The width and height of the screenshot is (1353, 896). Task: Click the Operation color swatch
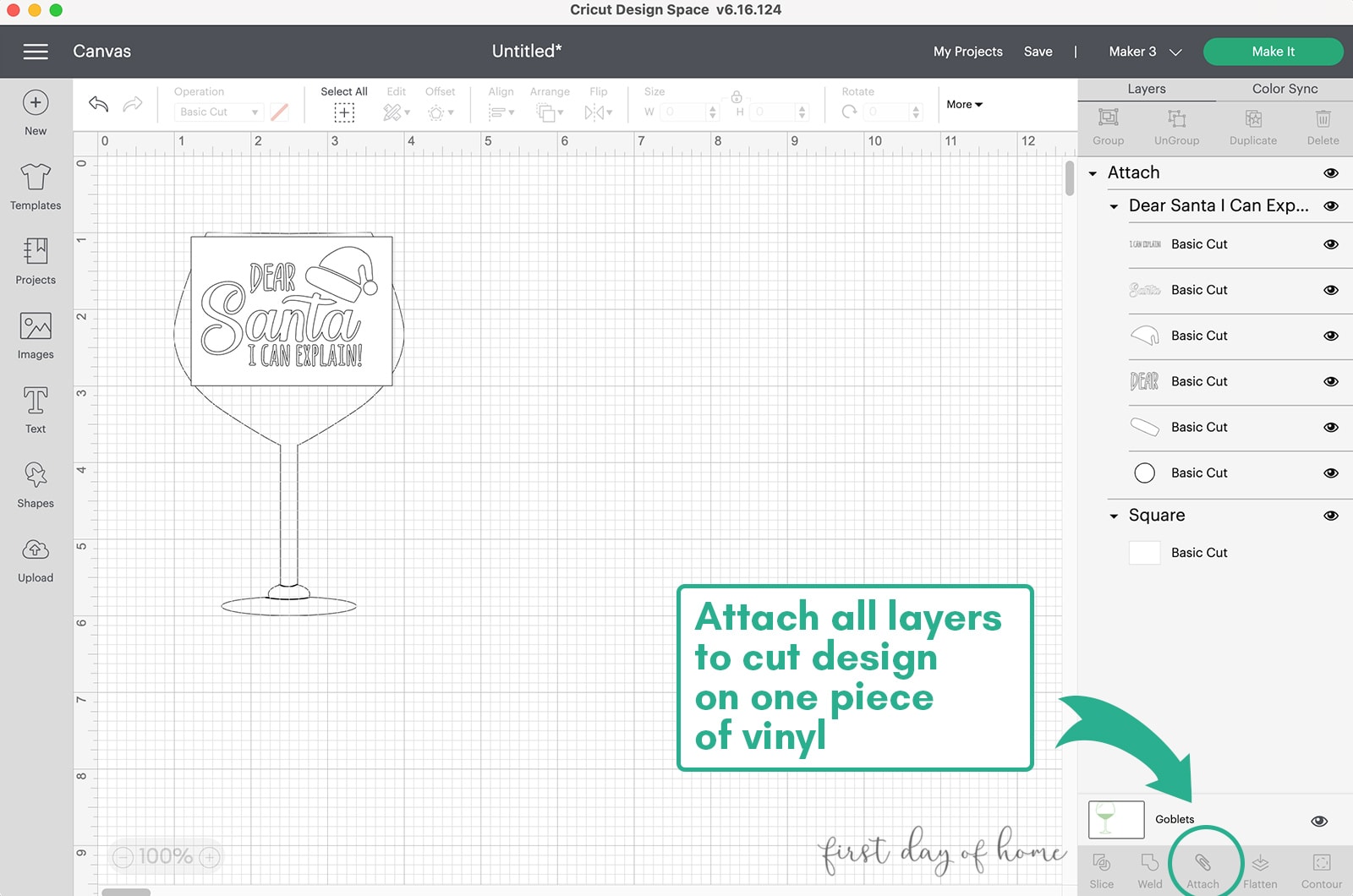[x=280, y=112]
